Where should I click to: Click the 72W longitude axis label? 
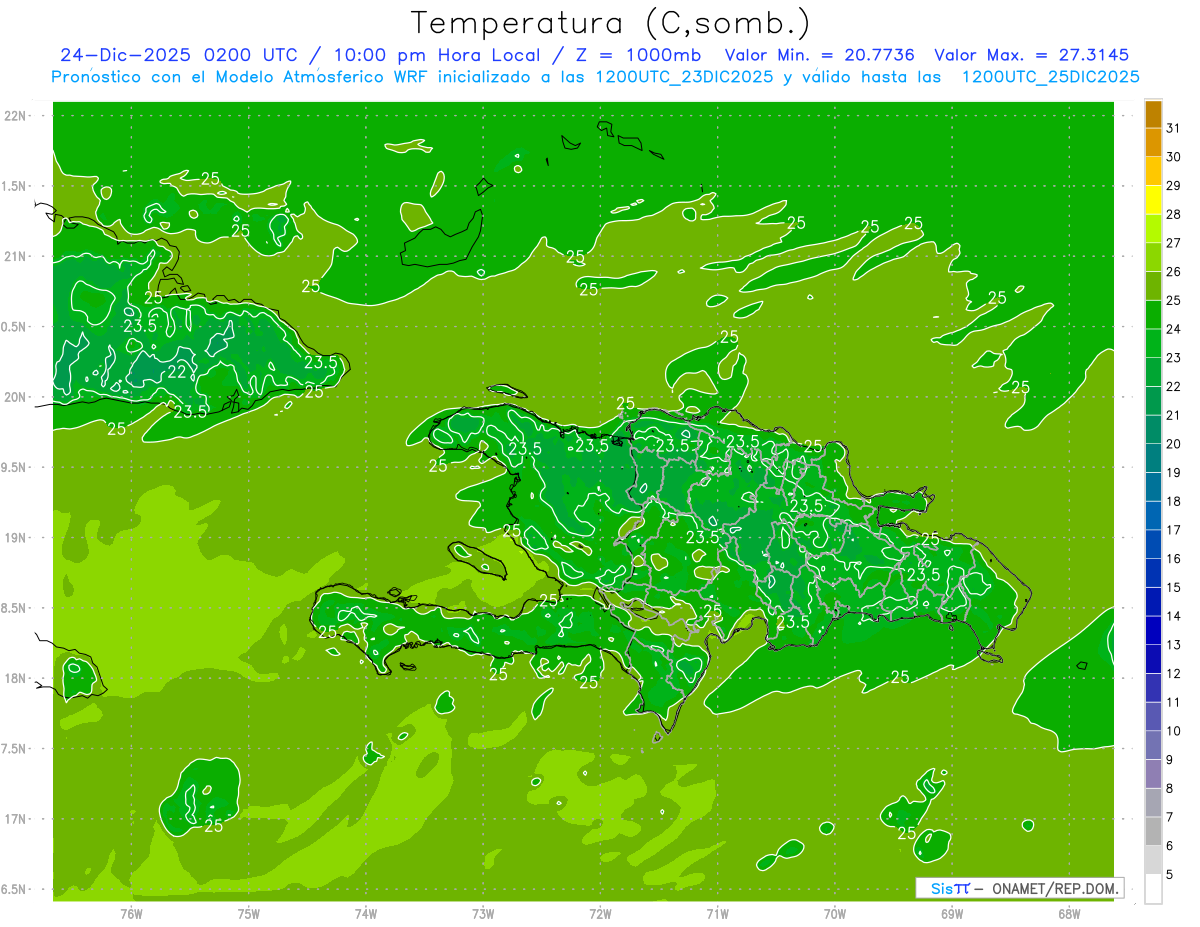[x=600, y=914]
